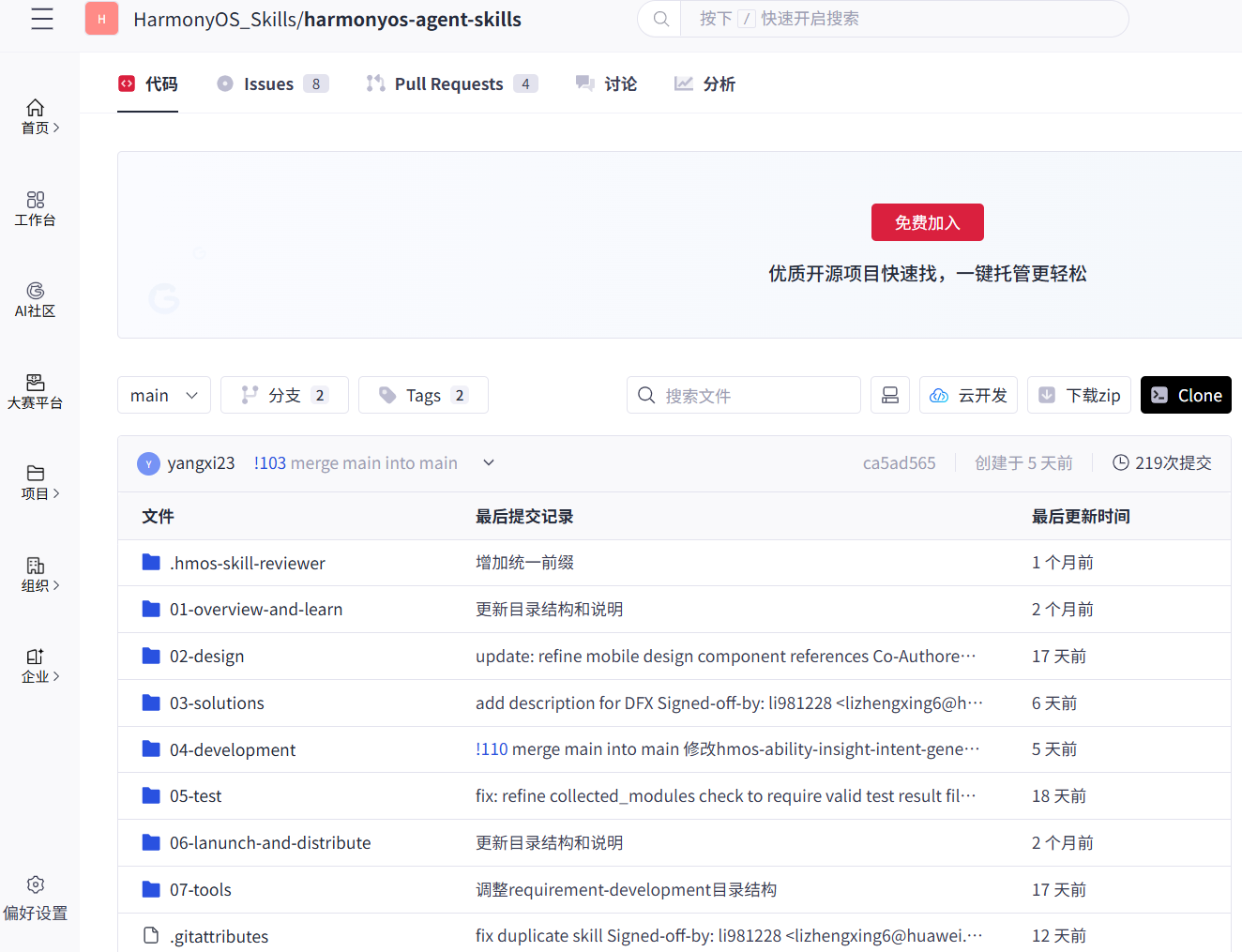This screenshot has width=1242, height=952.
Task: Click the 07-tools folder icon
Action: tap(151, 889)
